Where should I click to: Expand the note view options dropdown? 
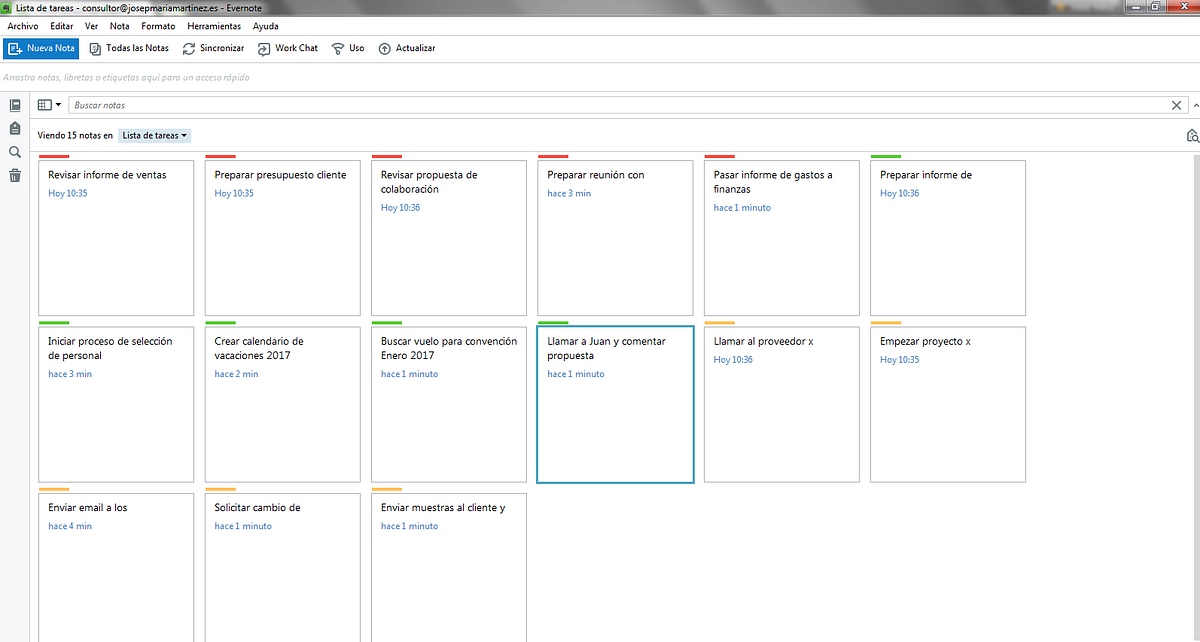49,105
